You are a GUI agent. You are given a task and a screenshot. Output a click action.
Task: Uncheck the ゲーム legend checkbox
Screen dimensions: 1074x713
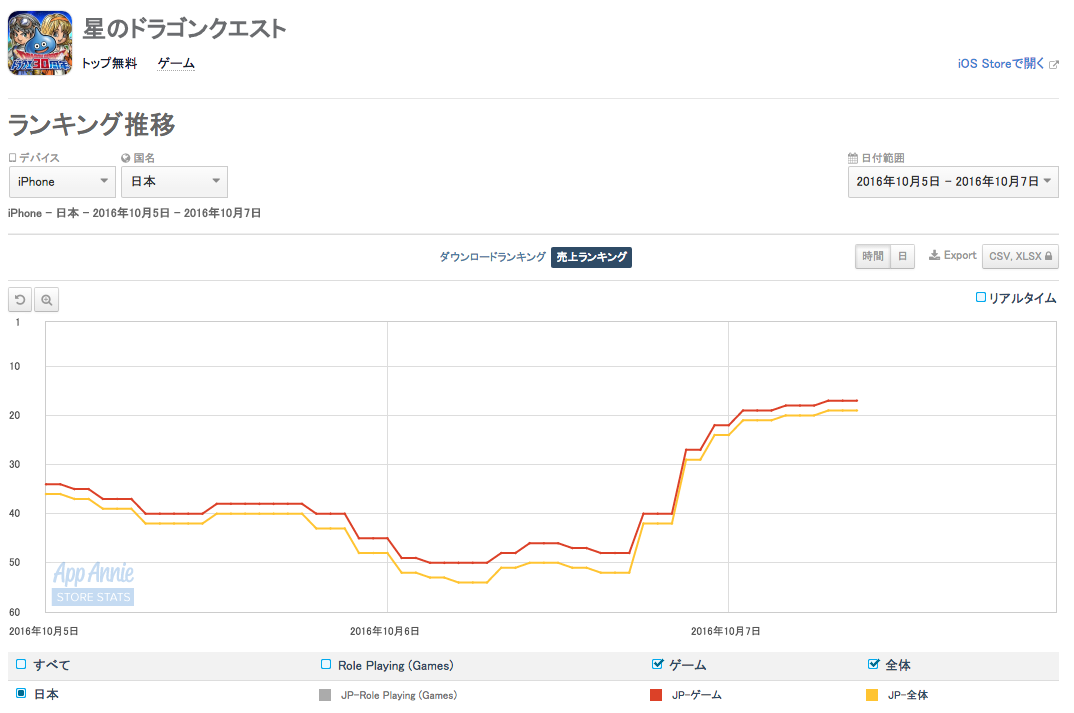(658, 664)
